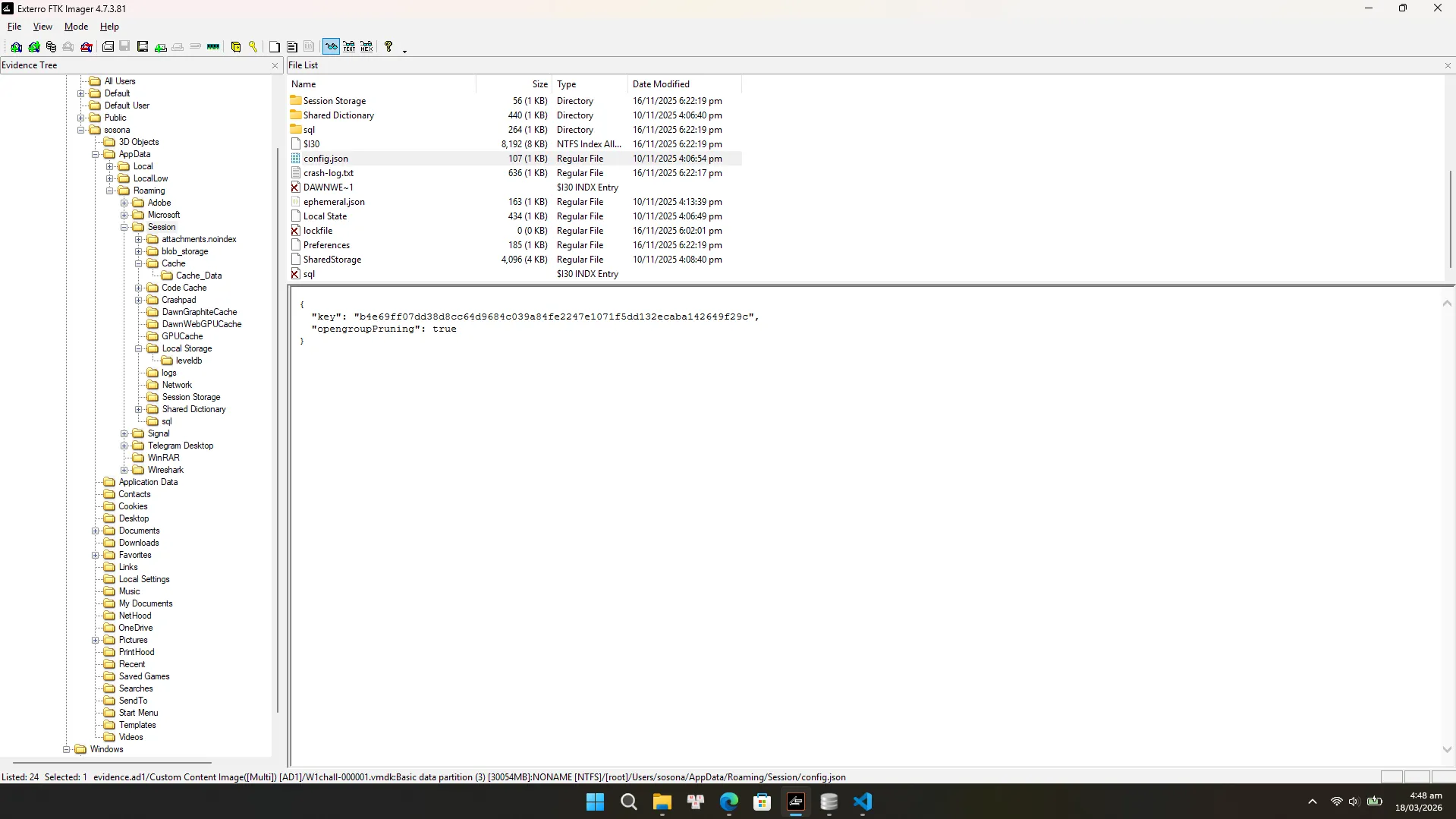Image resolution: width=1456 pixels, height=819 pixels.
Task: Click Remove All Evidence Items icon
Action: coord(86,47)
